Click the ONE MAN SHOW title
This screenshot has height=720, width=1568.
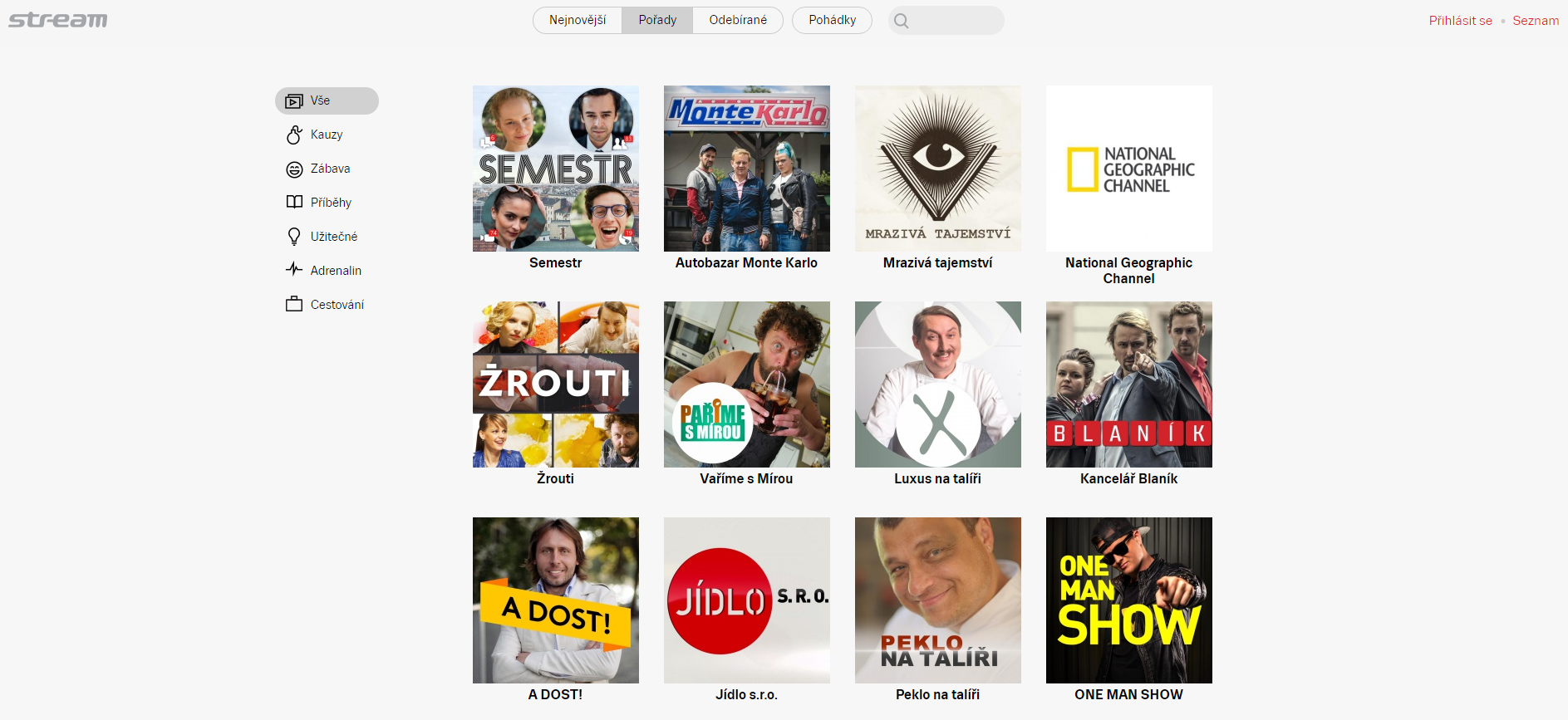pyautogui.click(x=1129, y=694)
